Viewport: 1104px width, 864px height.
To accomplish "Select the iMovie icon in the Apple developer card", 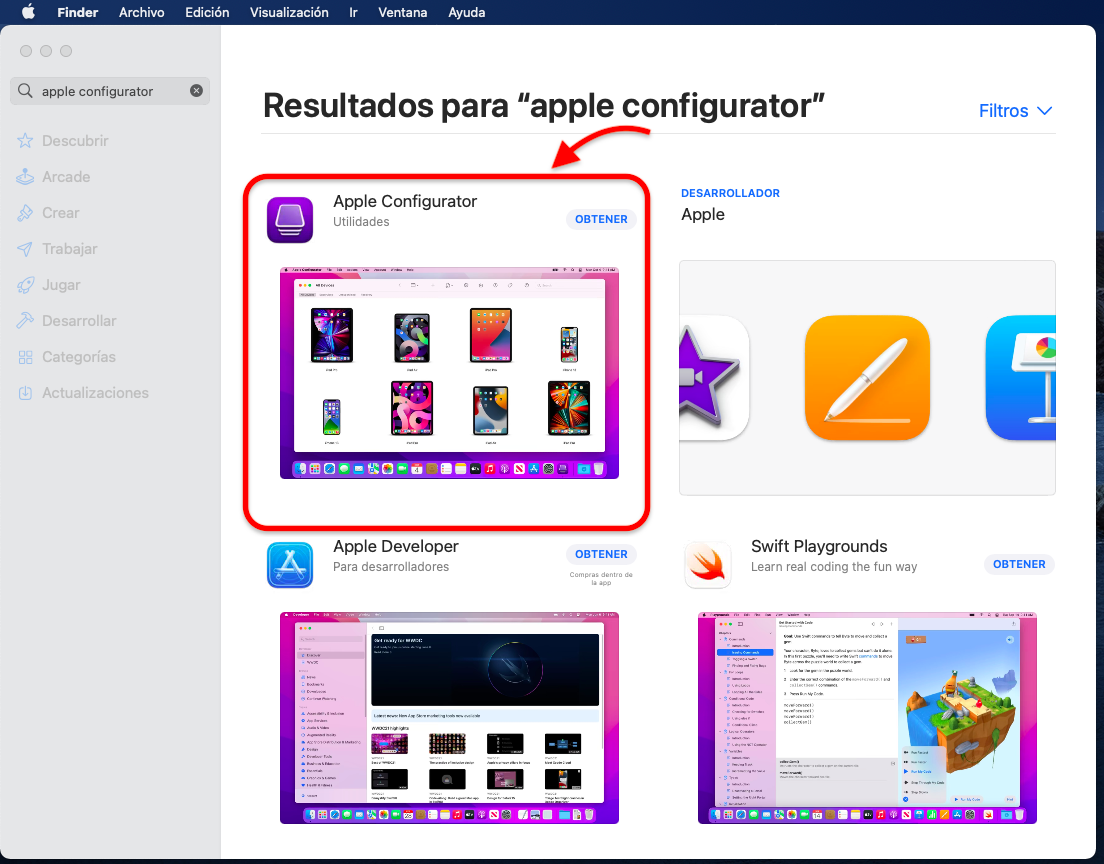I will coord(703,378).
